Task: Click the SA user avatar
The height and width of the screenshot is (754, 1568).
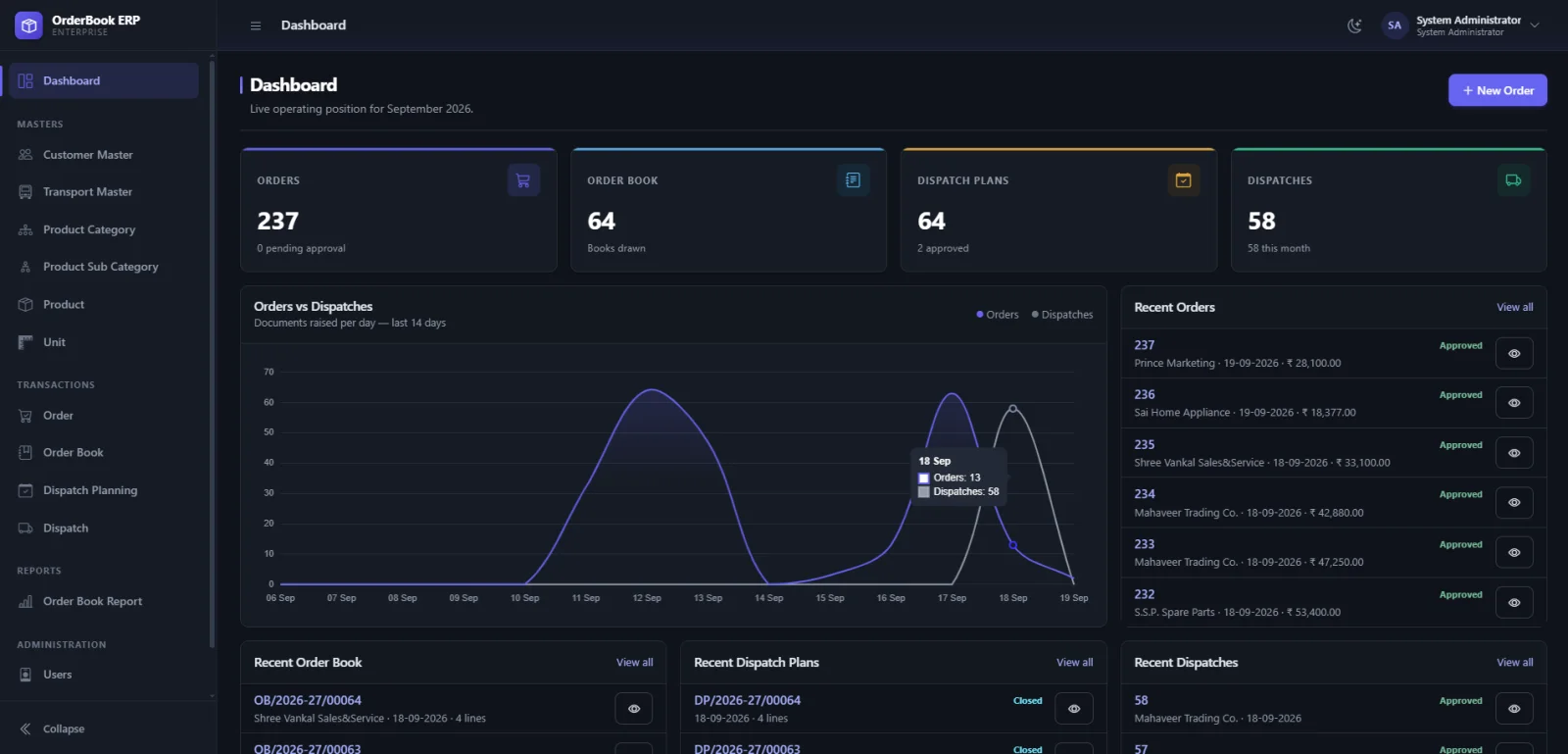Action: [x=1394, y=25]
